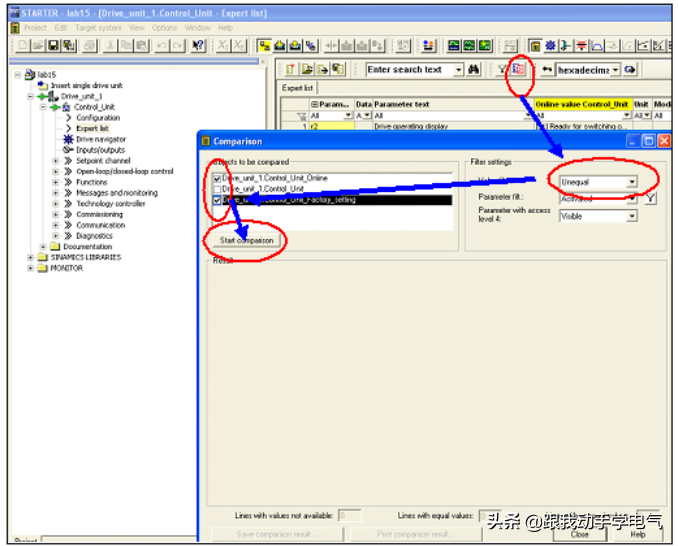
Task: Click the Enter search text field
Action: pyautogui.click(x=408, y=69)
